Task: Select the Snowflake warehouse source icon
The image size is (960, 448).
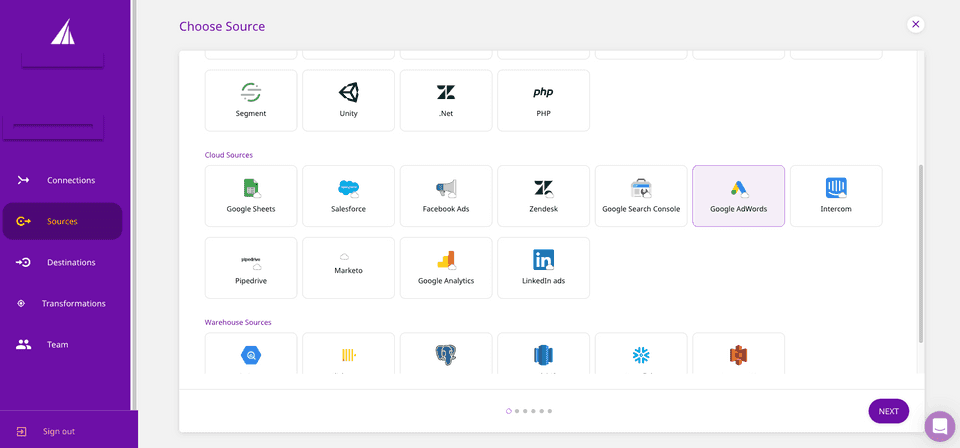Action: click(641, 355)
